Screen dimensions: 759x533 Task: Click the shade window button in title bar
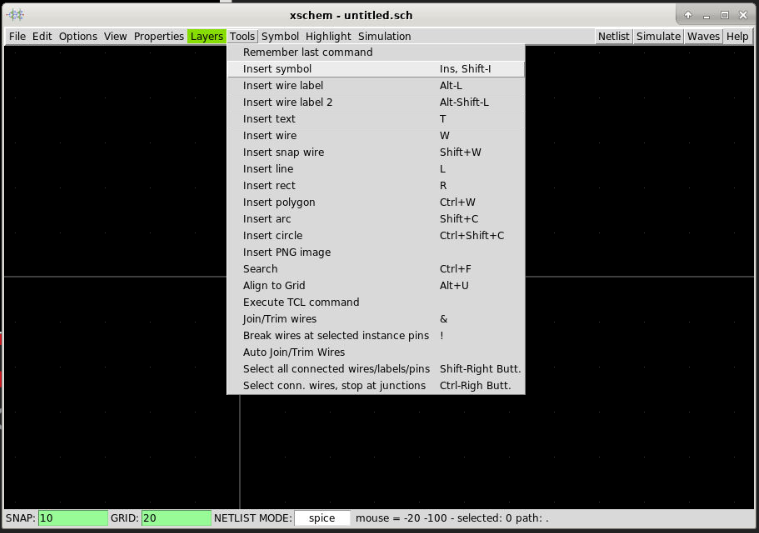[688, 15]
